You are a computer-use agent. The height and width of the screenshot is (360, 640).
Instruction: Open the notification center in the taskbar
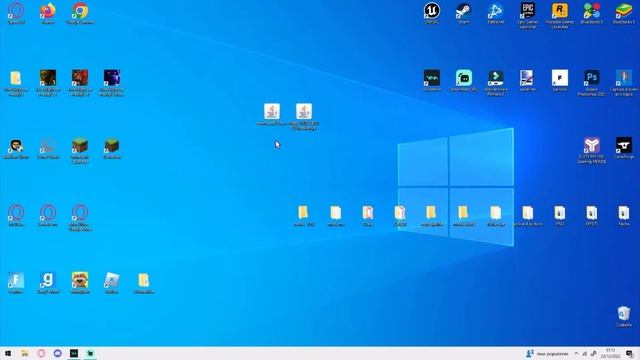click(x=630, y=354)
